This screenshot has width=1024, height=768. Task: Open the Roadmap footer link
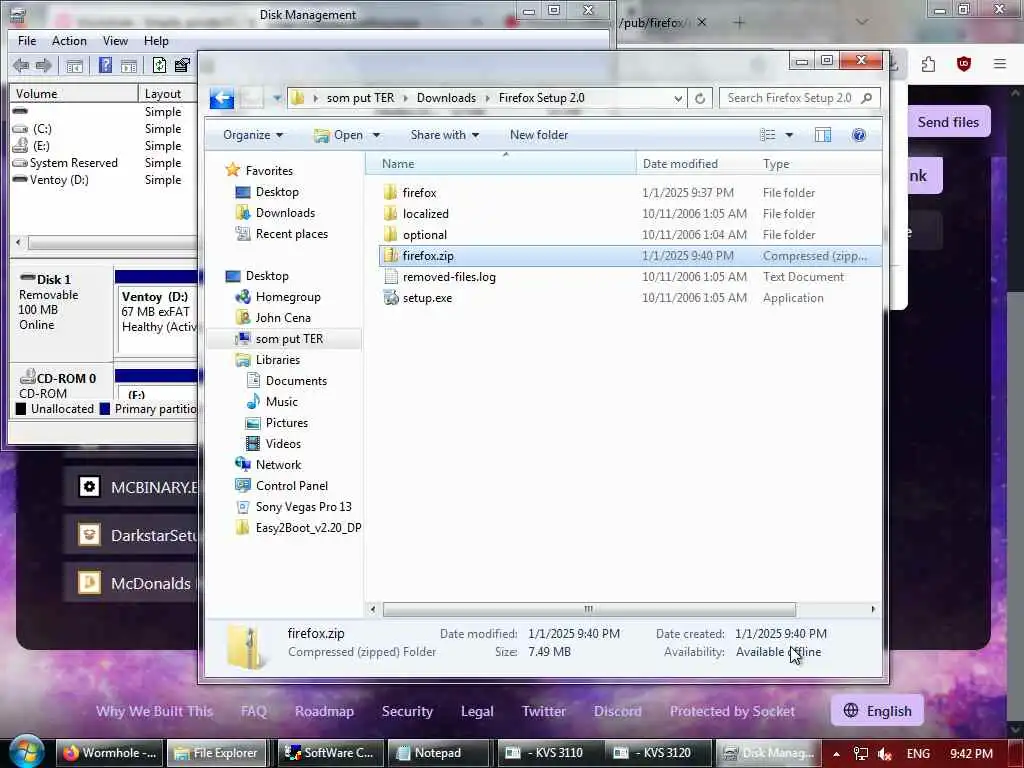(324, 711)
